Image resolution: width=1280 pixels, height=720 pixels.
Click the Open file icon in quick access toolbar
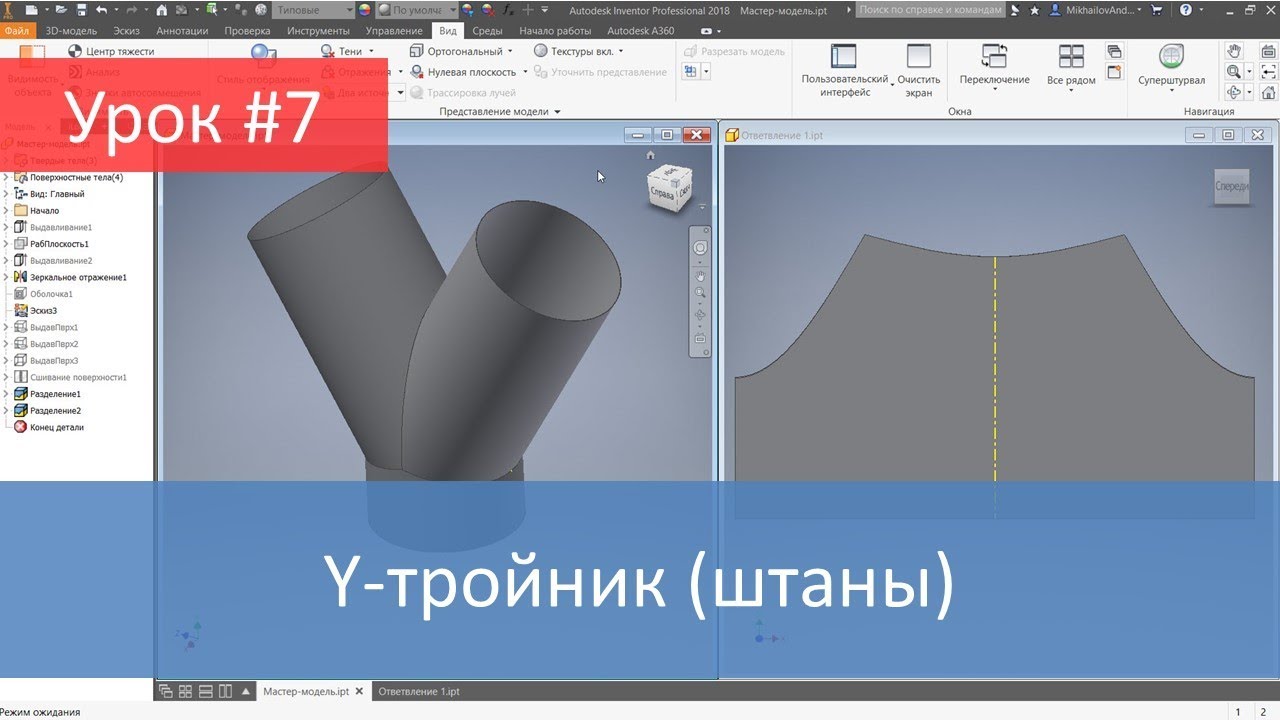click(61, 9)
